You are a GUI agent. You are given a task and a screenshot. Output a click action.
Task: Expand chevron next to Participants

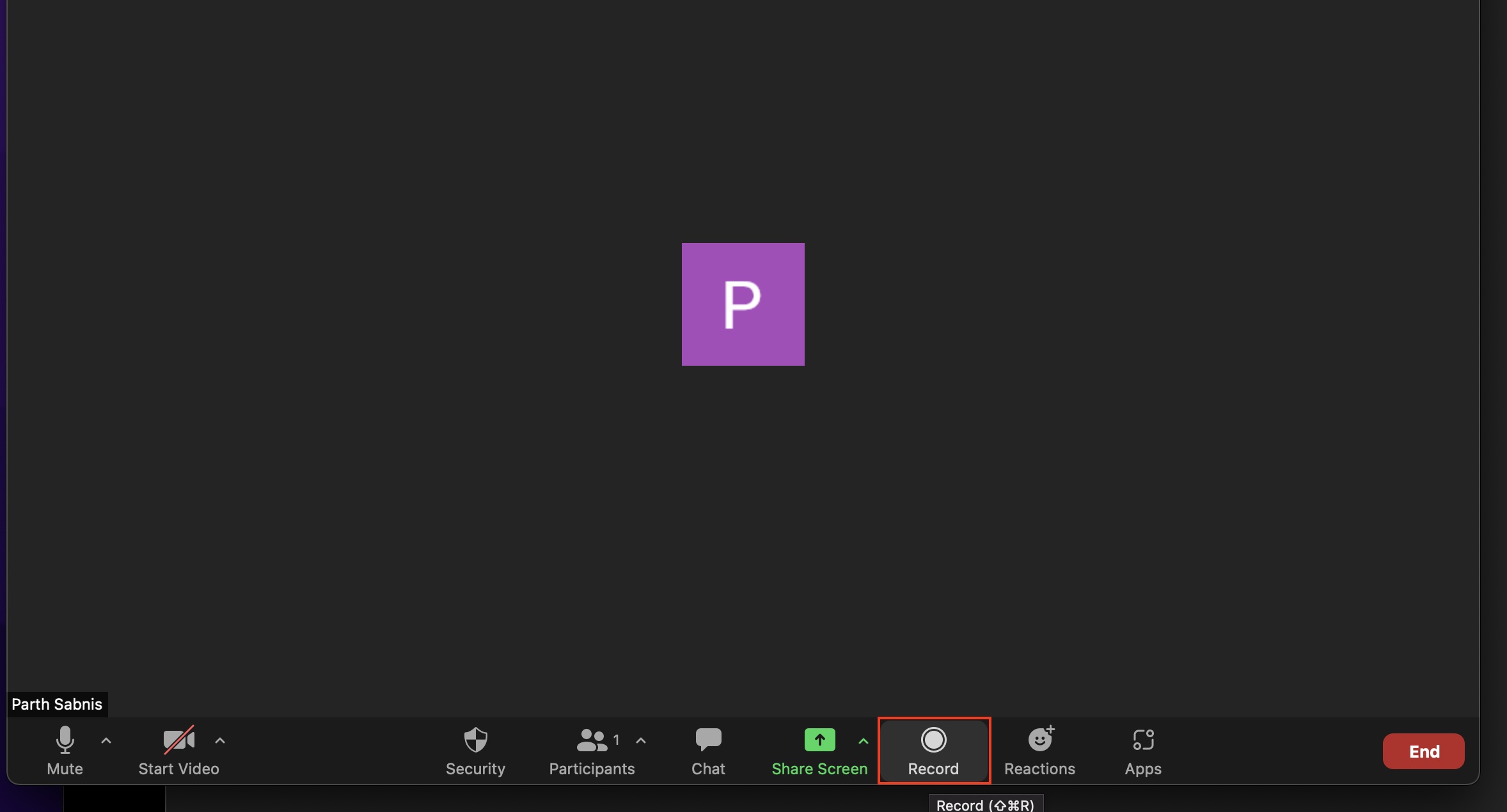(x=641, y=740)
